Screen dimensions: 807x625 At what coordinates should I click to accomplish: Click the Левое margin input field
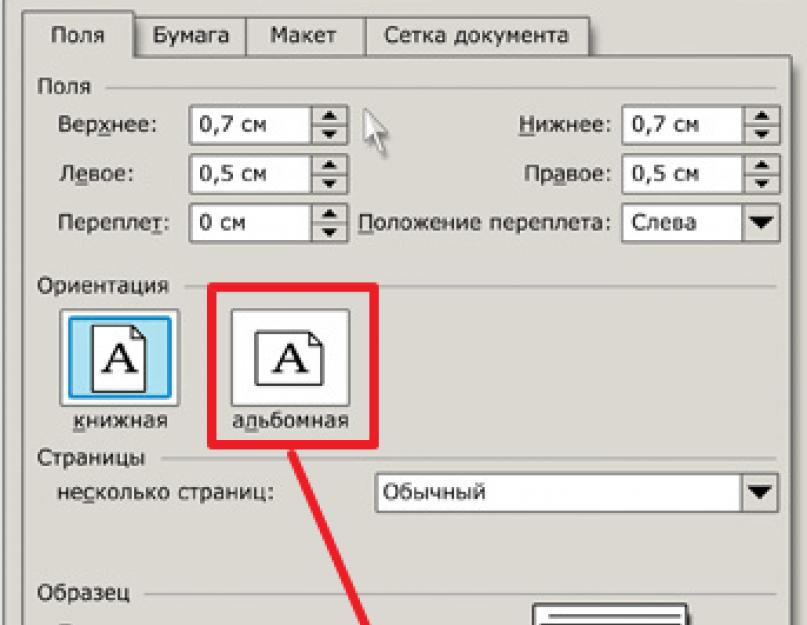point(251,173)
